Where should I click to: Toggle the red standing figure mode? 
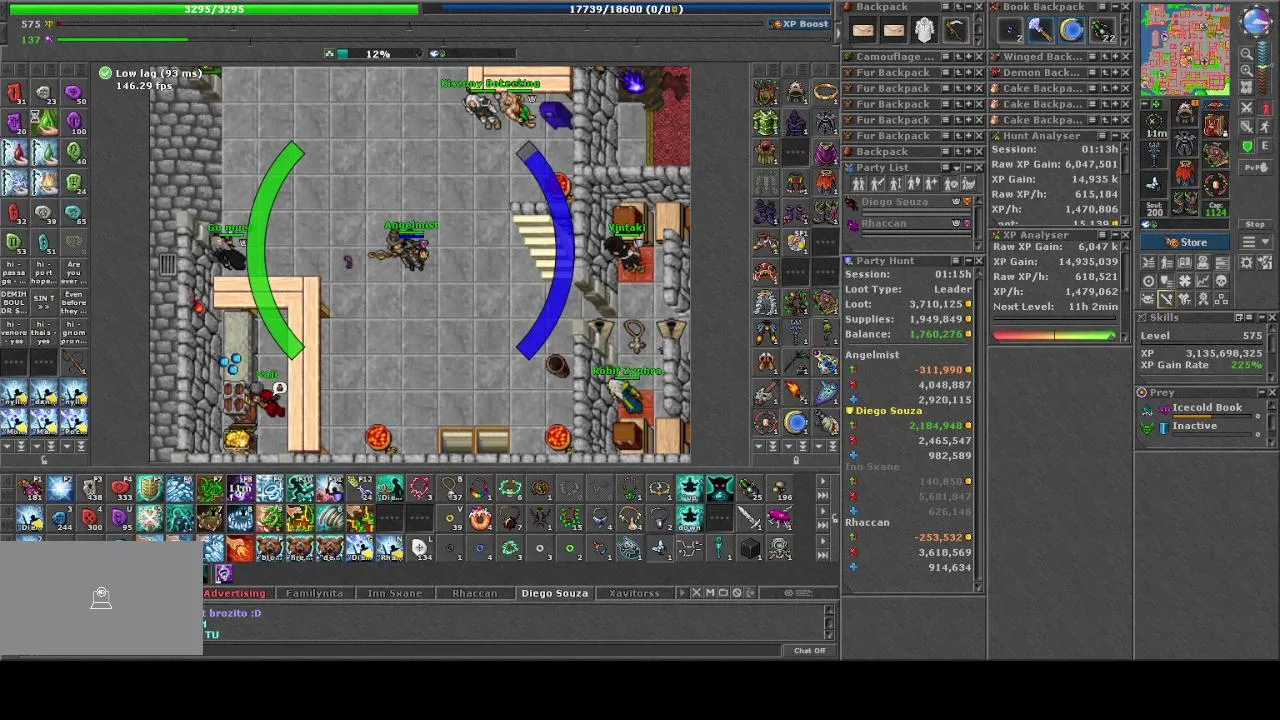pyautogui.click(x=1265, y=107)
